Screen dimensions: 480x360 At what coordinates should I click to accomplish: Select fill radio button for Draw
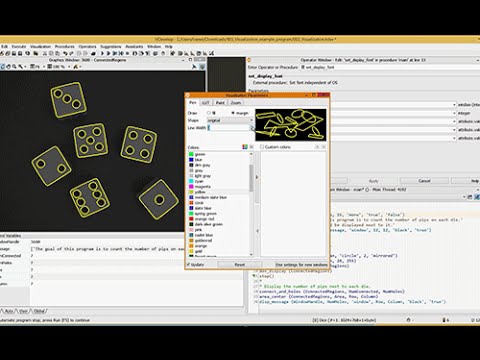coord(209,113)
